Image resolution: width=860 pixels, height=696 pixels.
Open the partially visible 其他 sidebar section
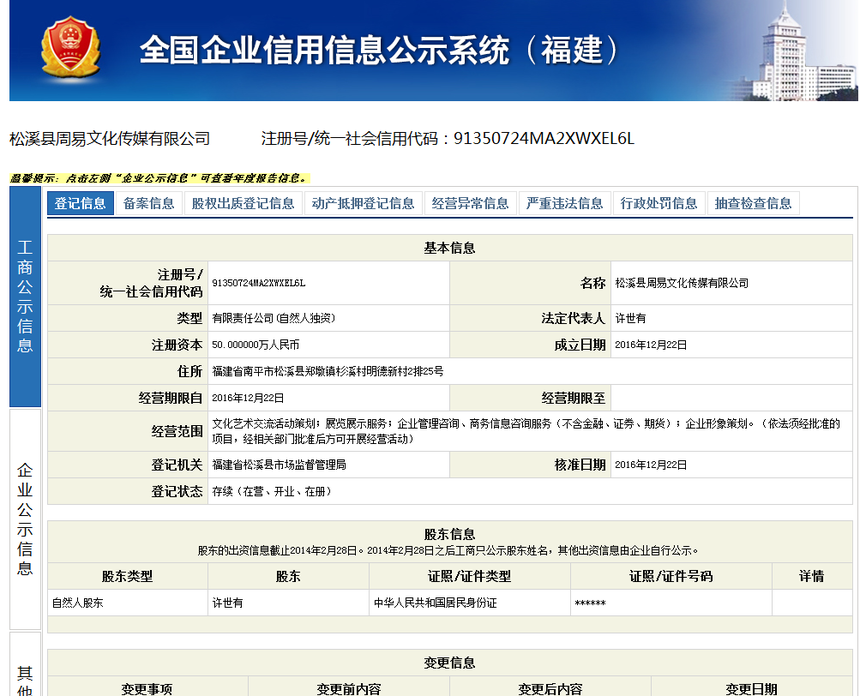pos(25,664)
